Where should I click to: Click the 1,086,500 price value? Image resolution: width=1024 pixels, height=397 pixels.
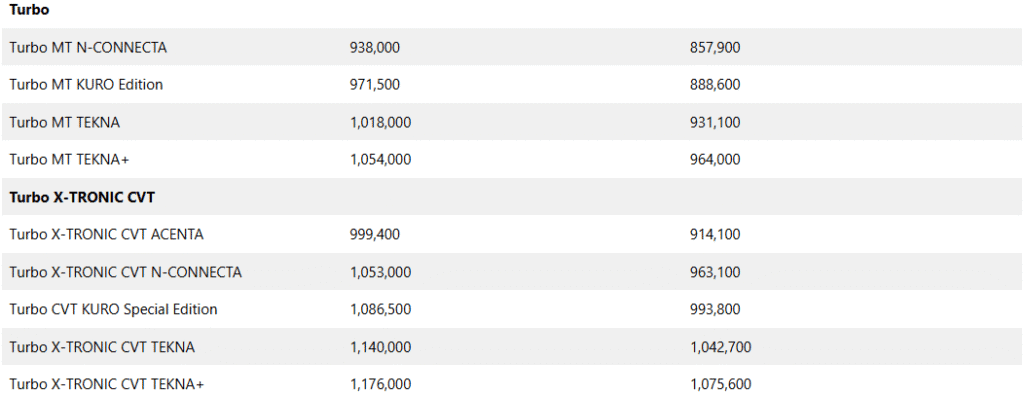pos(381,309)
